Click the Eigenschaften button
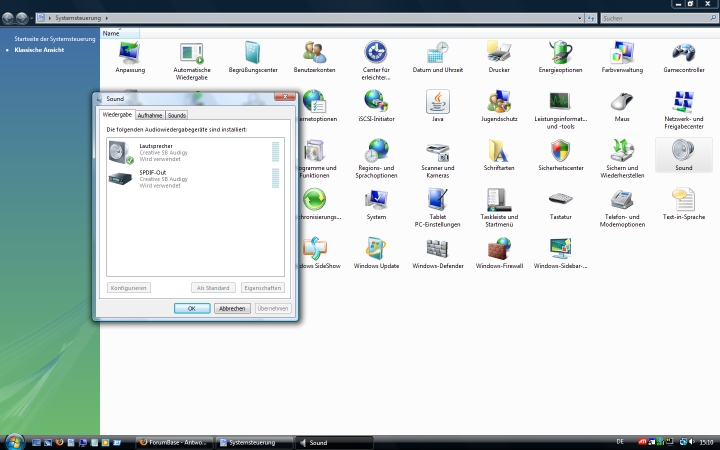The image size is (720, 450). tap(263, 288)
